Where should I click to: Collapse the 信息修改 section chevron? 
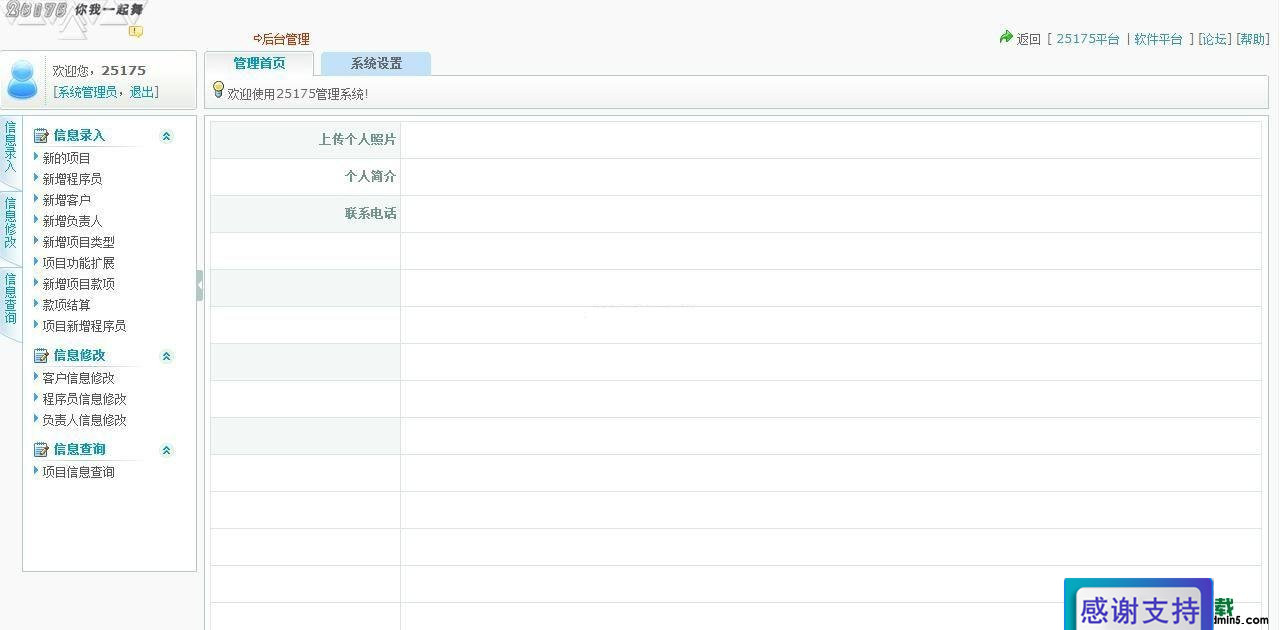coord(167,356)
